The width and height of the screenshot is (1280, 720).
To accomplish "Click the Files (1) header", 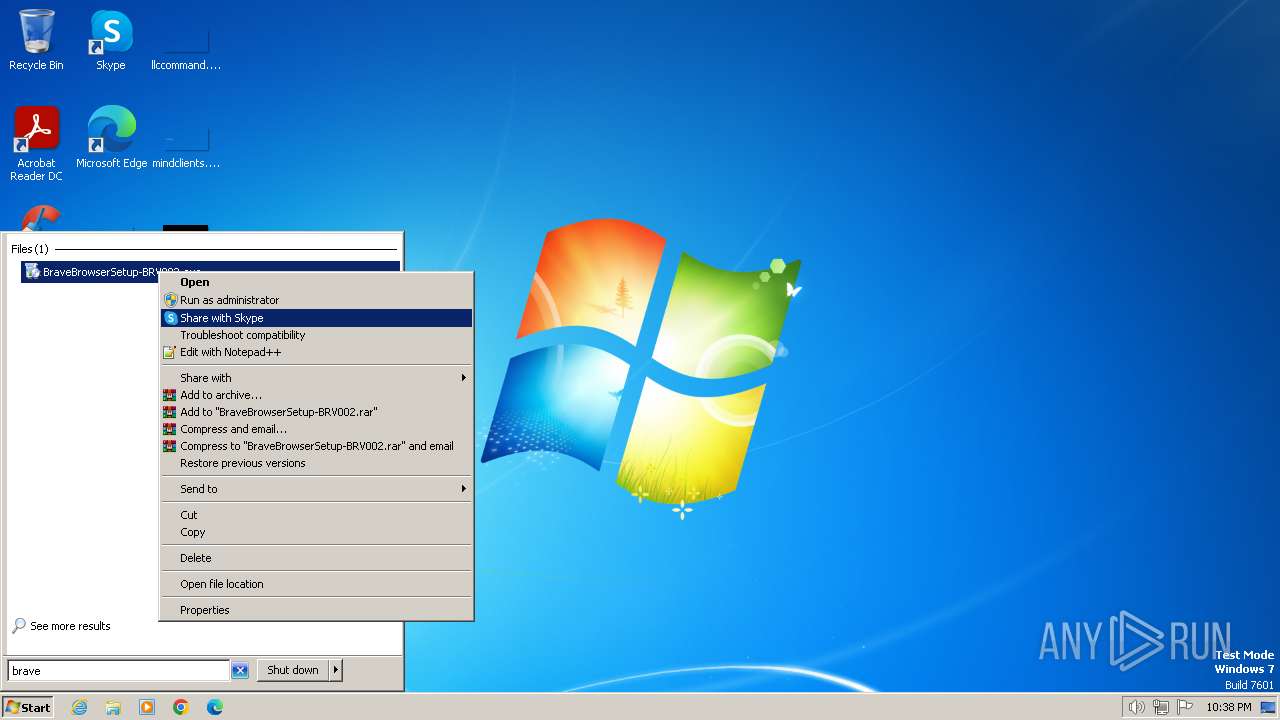I will 30,249.
